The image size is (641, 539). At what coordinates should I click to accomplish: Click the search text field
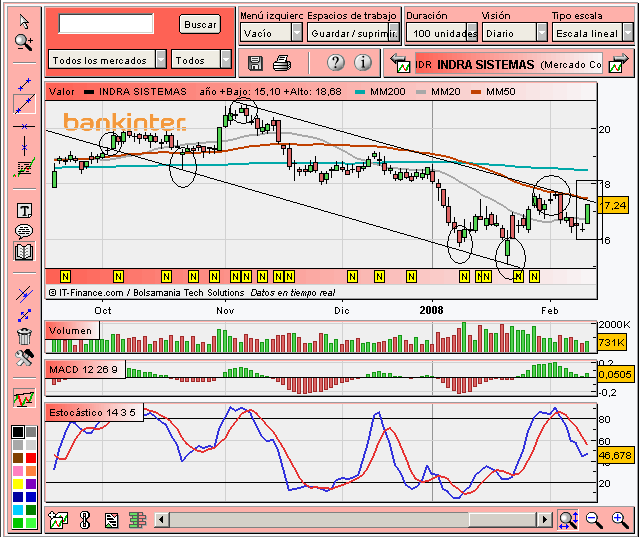(106, 24)
